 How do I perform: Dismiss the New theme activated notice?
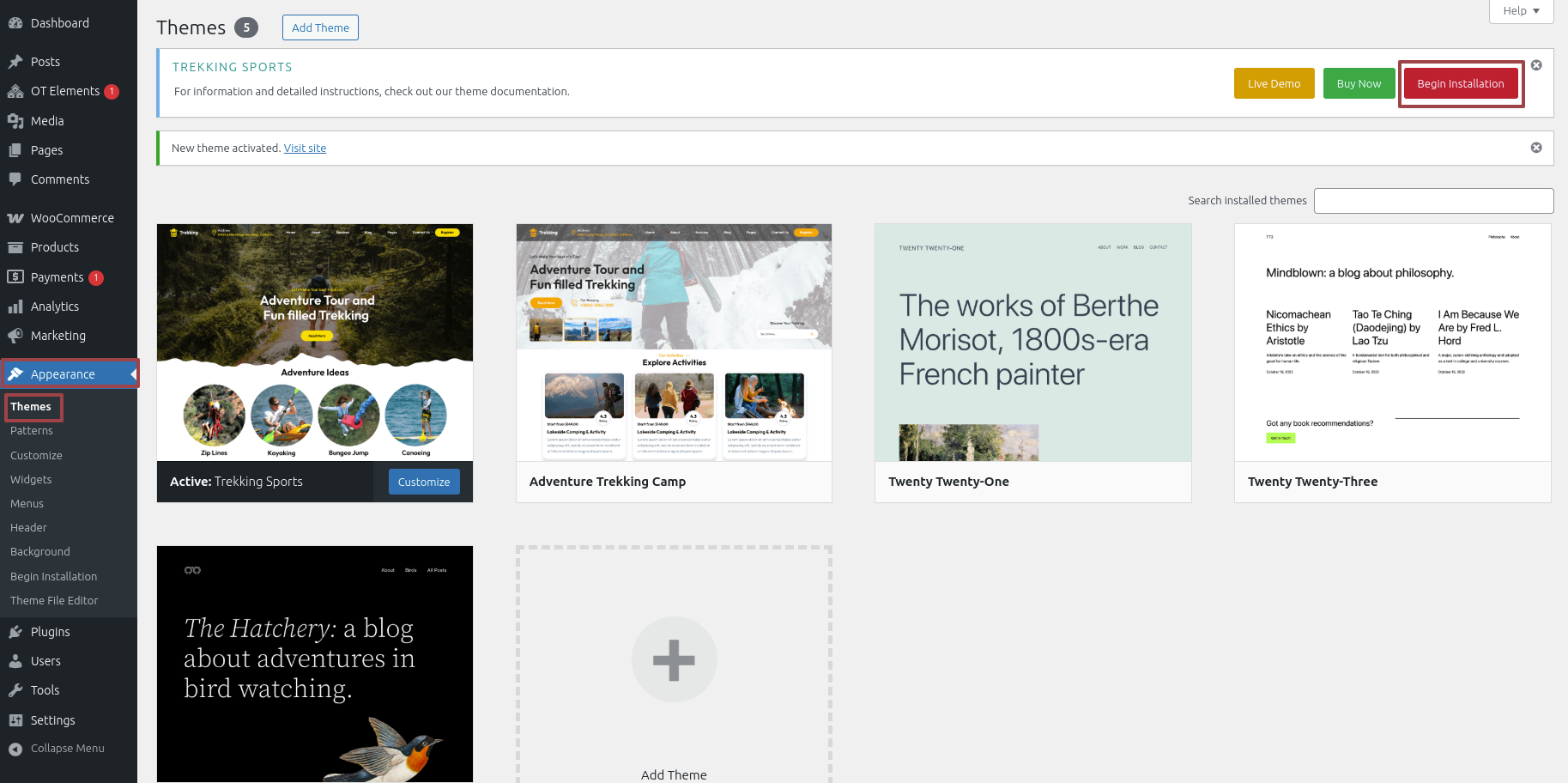point(1536,148)
